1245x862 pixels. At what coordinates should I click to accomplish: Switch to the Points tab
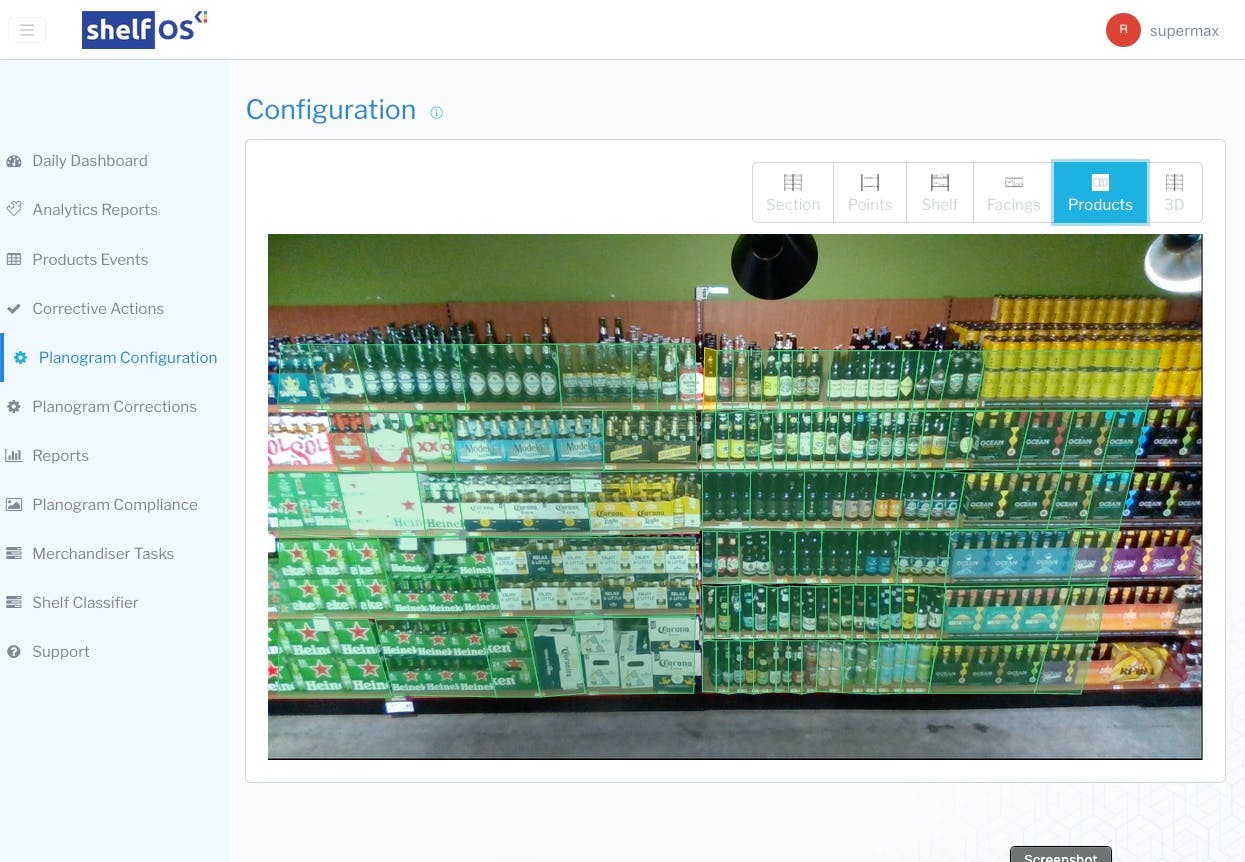click(x=870, y=192)
